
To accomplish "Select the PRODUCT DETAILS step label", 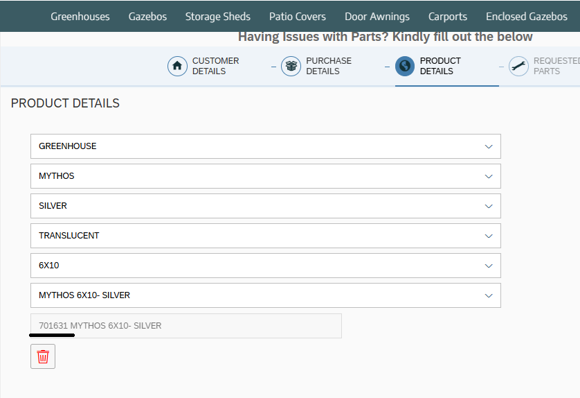I will pos(440,66).
